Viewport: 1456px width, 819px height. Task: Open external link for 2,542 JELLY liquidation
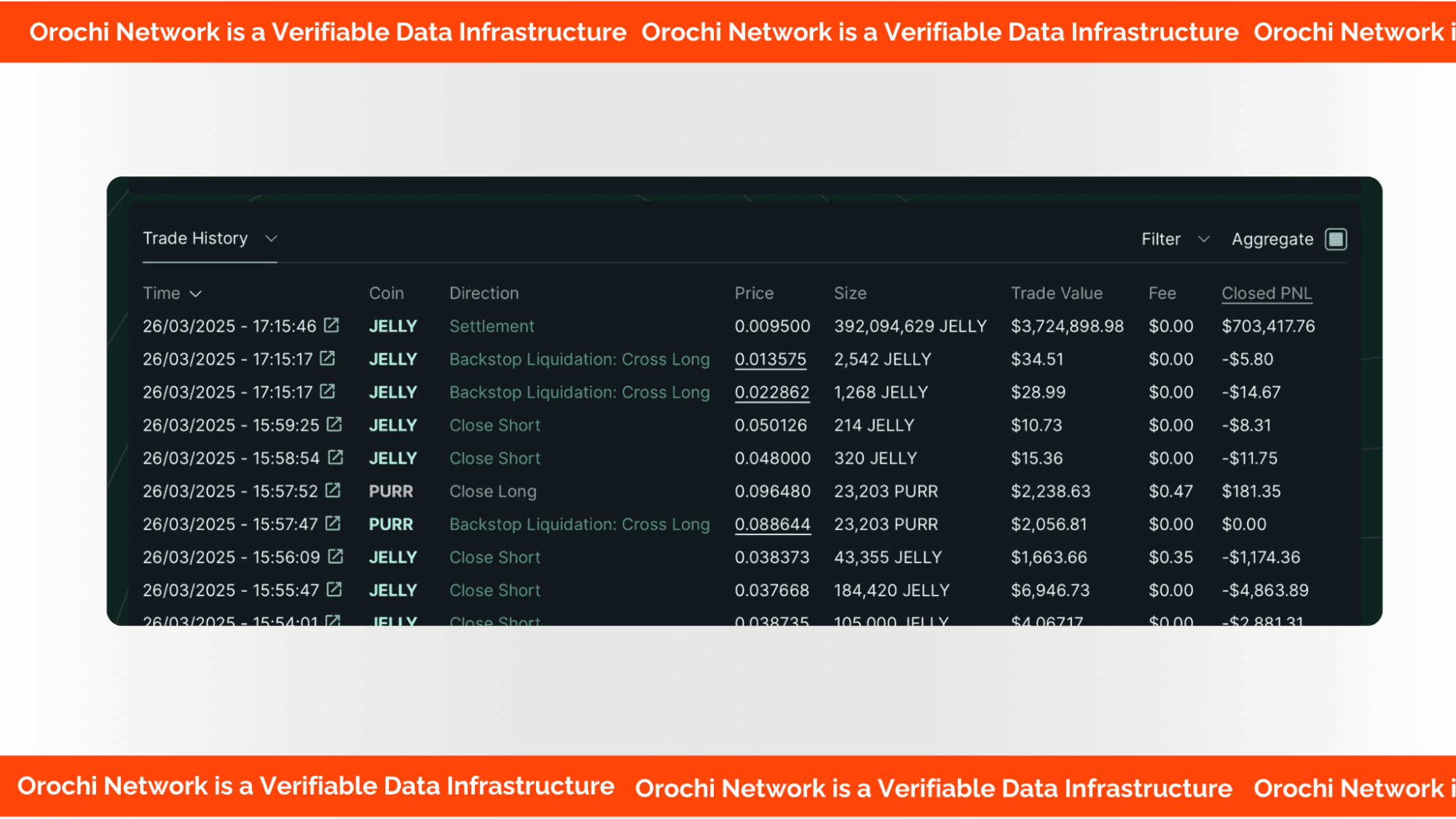[328, 358]
